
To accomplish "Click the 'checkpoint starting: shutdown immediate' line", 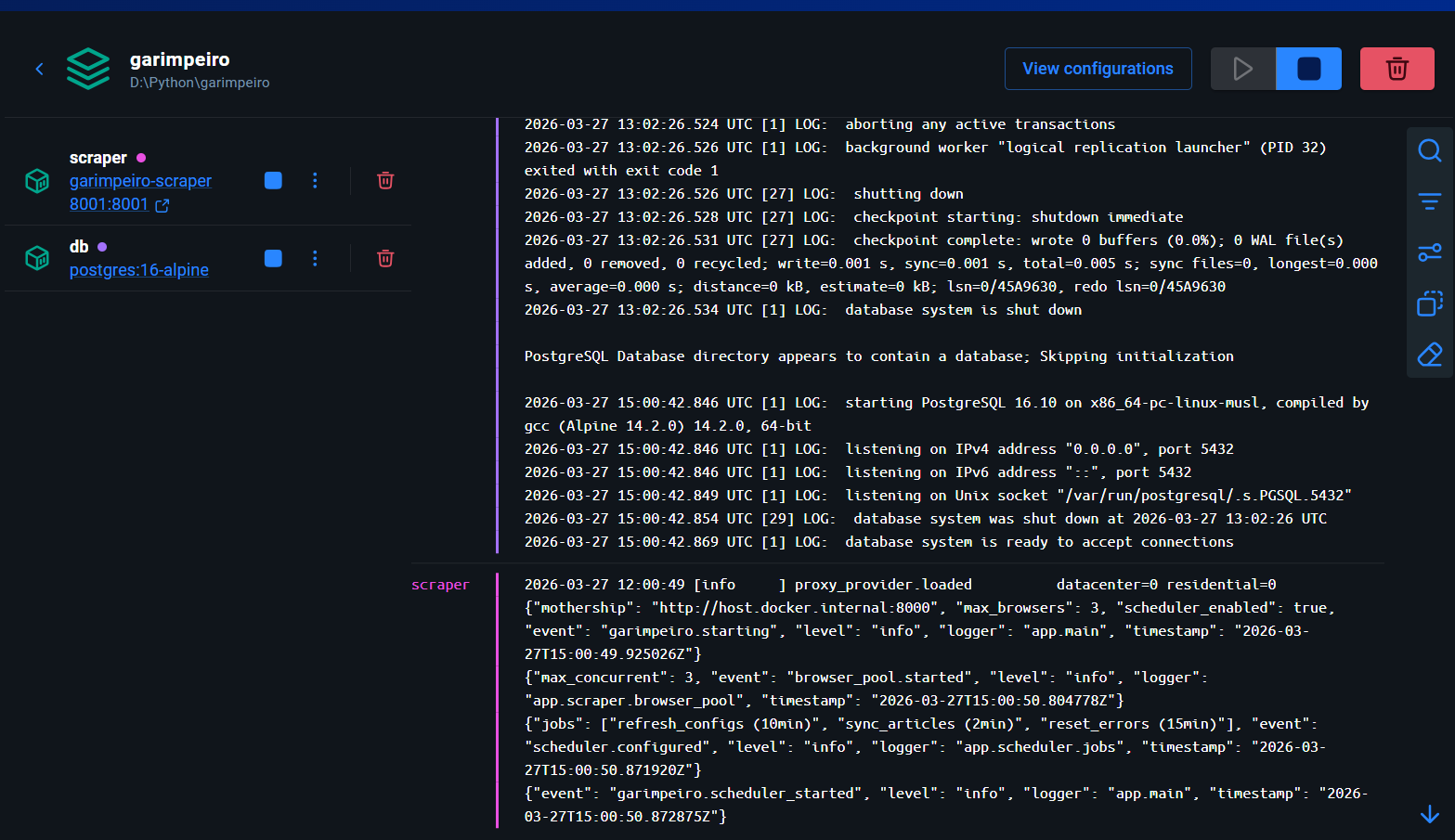I will (x=854, y=217).
